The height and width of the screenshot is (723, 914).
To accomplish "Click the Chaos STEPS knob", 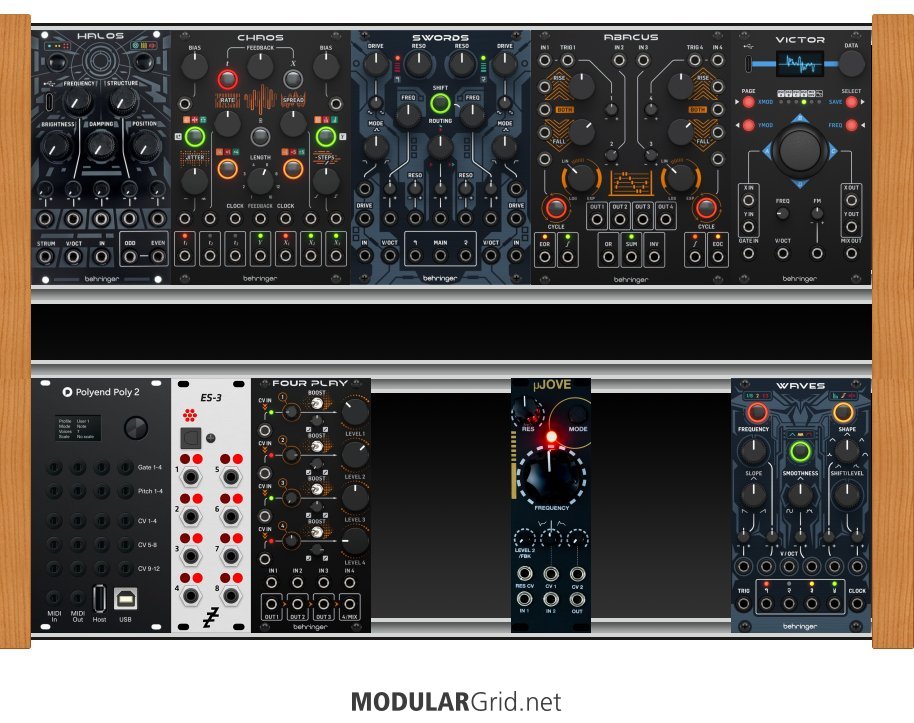I will tap(325, 181).
